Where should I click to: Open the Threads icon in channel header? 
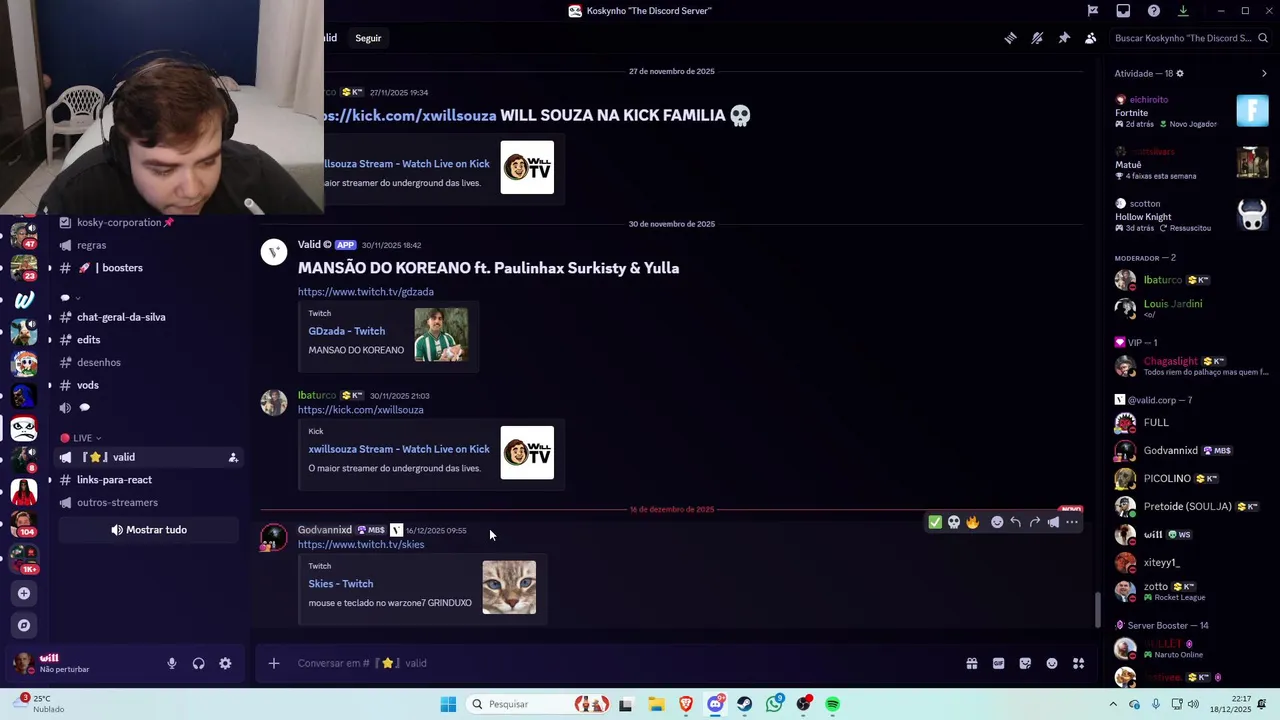point(1010,38)
